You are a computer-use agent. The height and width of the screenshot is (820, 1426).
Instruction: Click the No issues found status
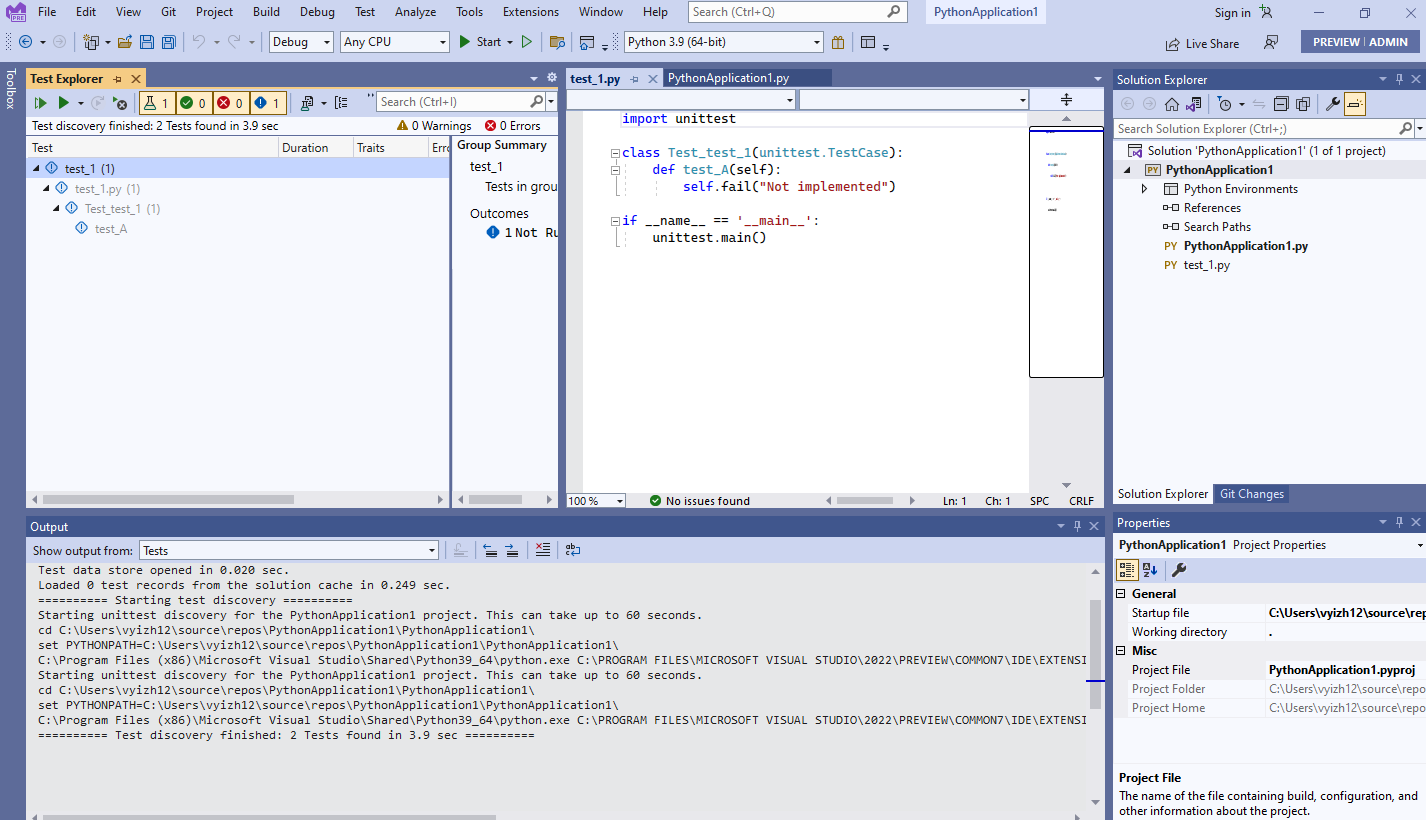coord(699,501)
